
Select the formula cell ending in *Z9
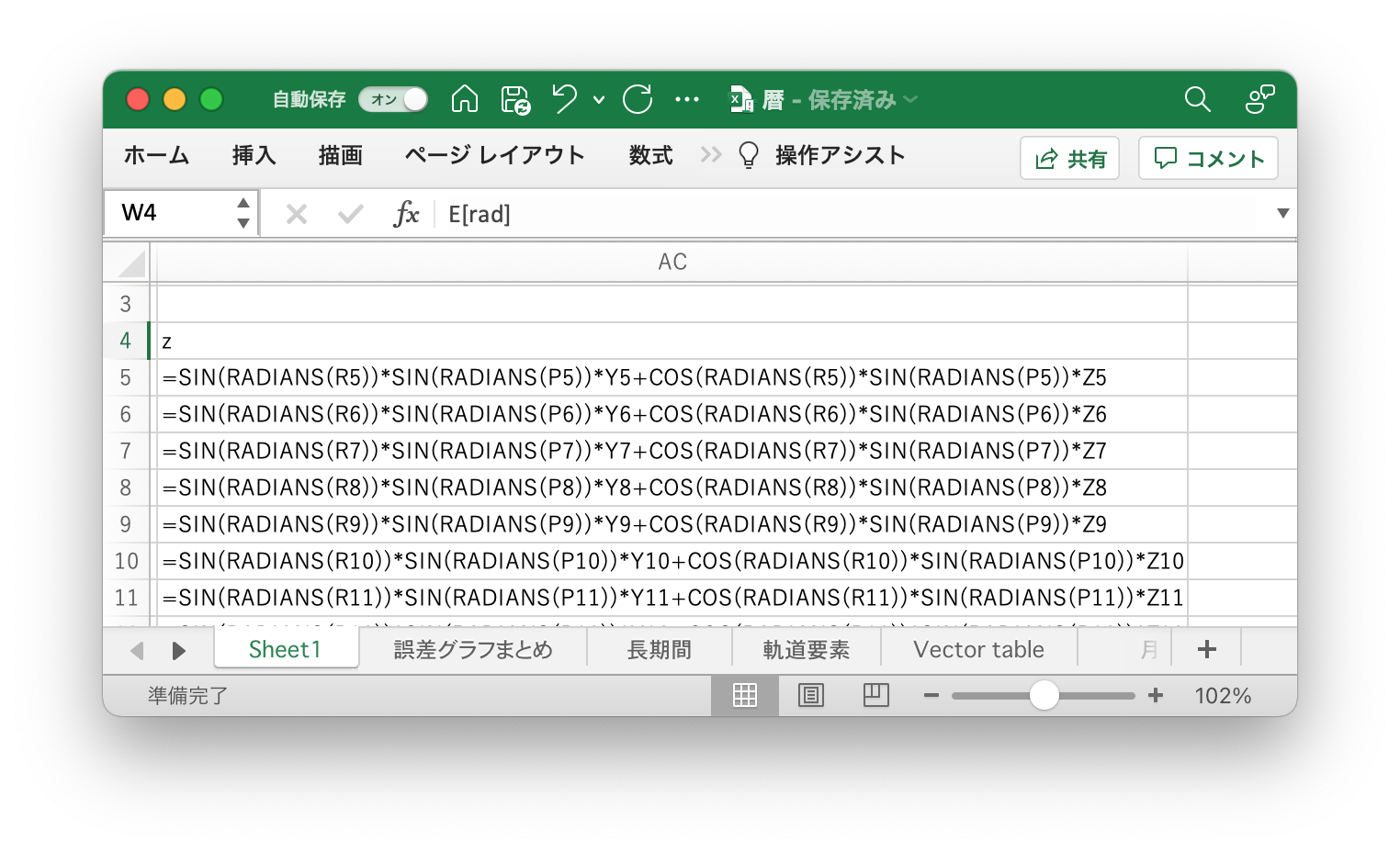[672, 524]
